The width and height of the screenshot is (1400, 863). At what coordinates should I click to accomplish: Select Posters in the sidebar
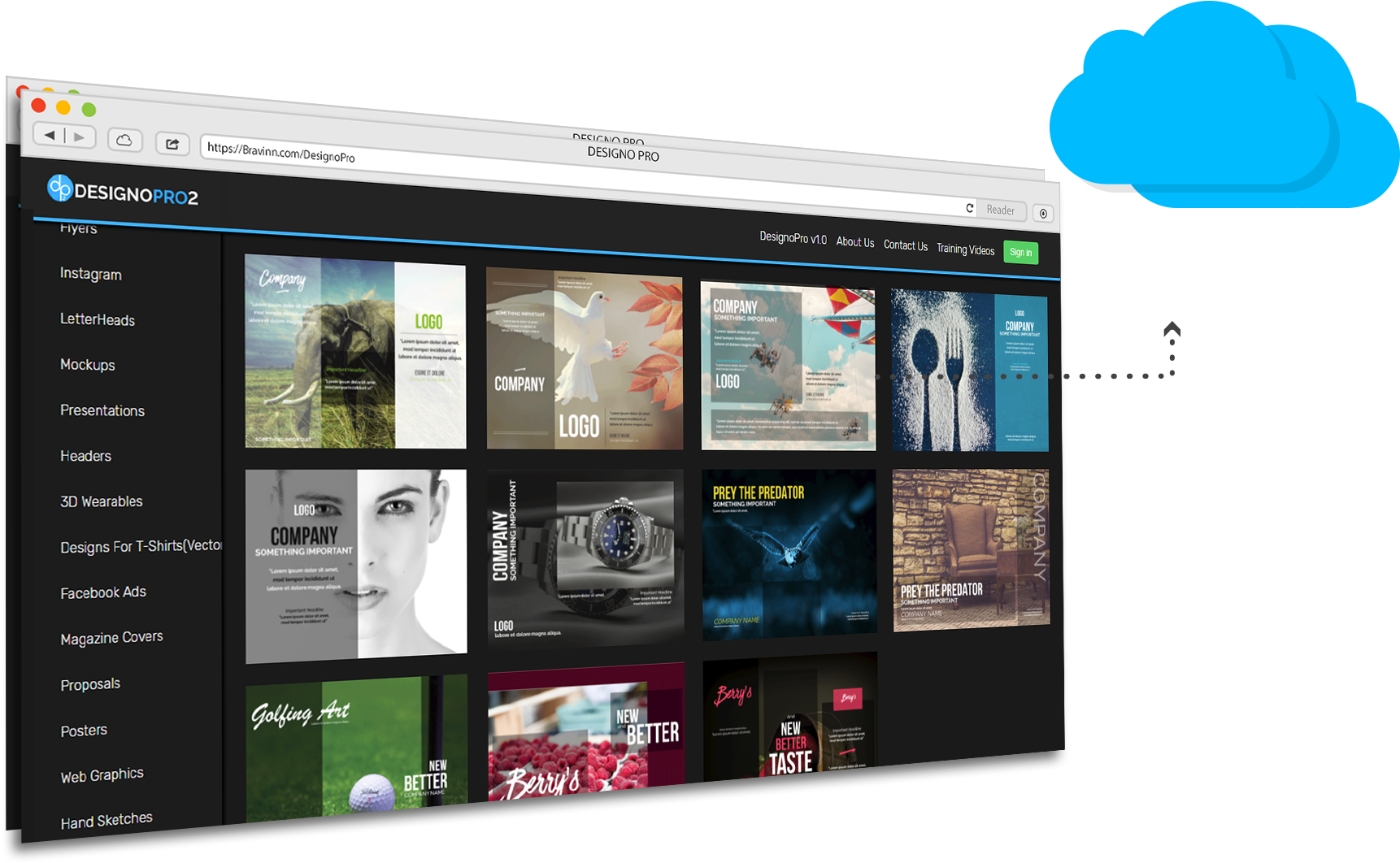[84, 731]
